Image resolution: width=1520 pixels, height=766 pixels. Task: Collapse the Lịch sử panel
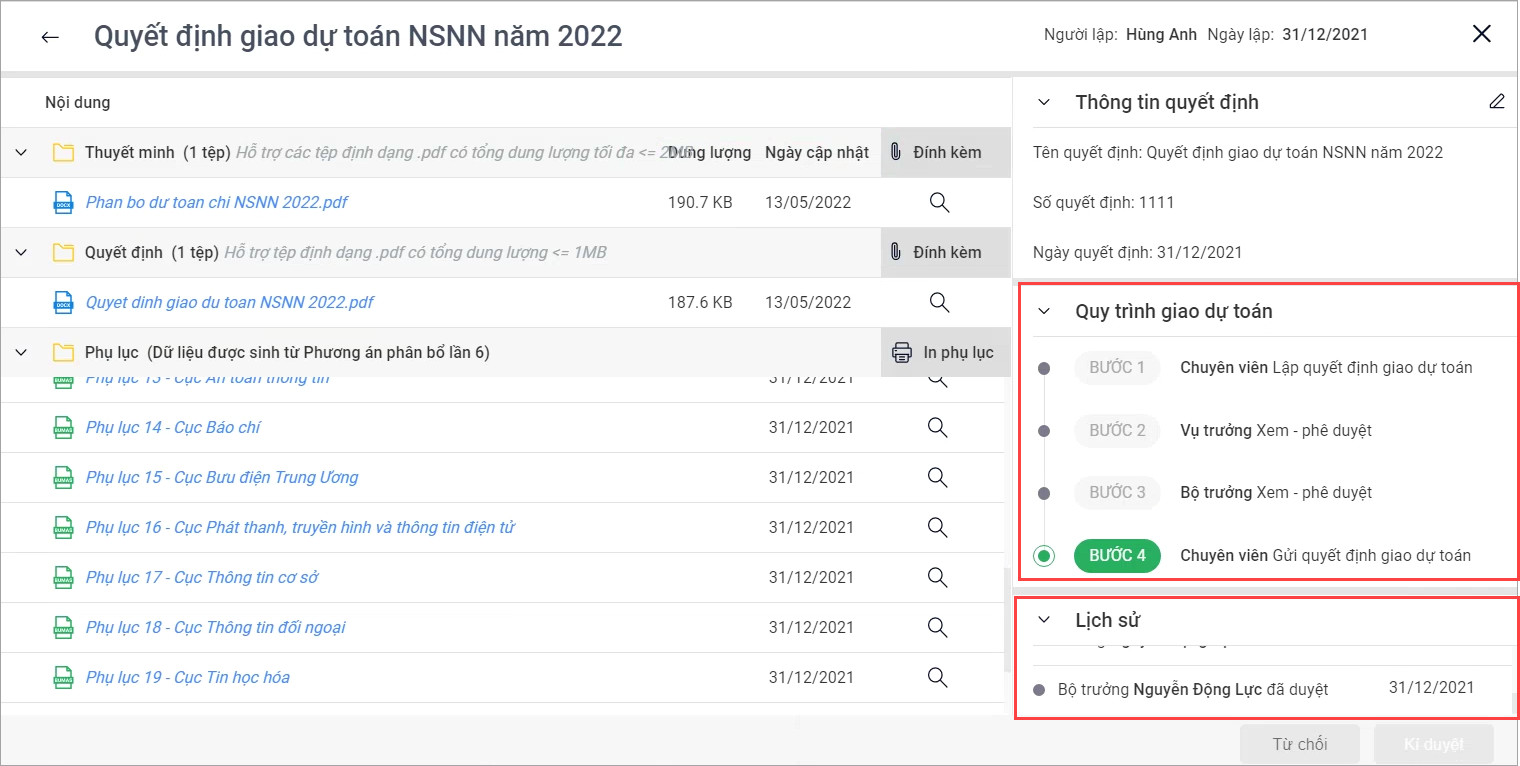1044,620
